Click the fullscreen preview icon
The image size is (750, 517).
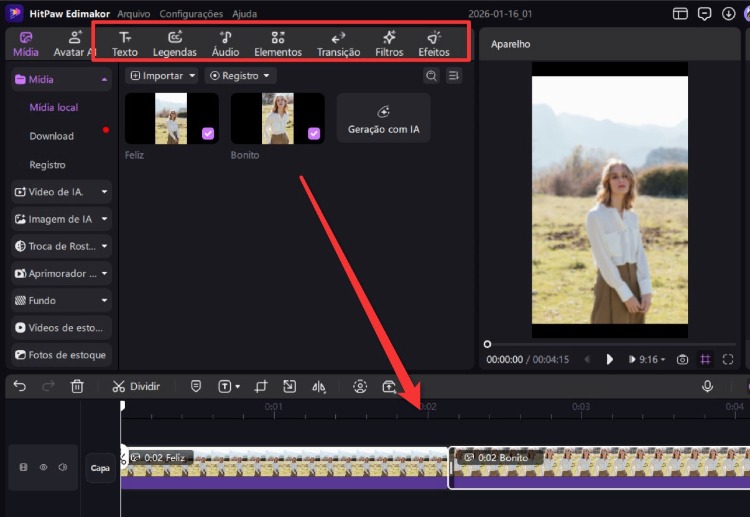728,359
